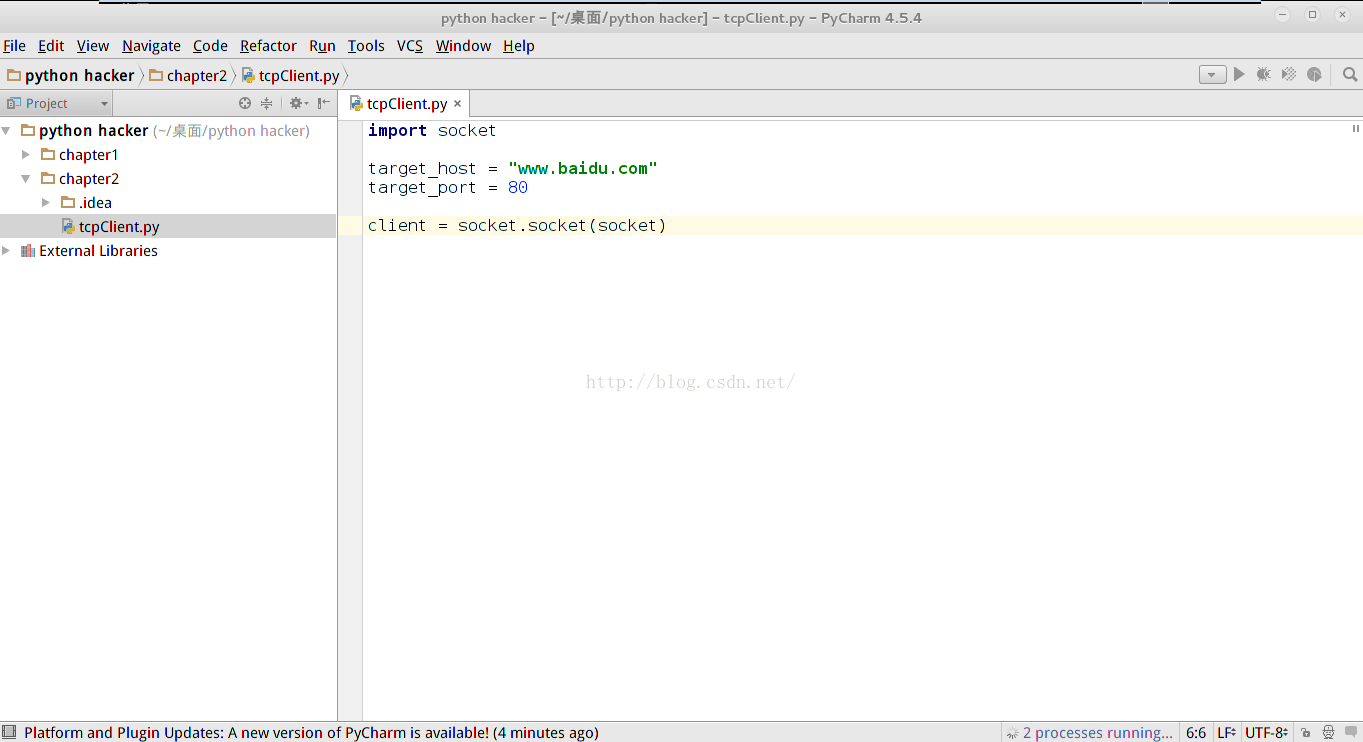Open Project panel settings gear
The height and width of the screenshot is (742, 1363).
pyautogui.click(x=298, y=103)
